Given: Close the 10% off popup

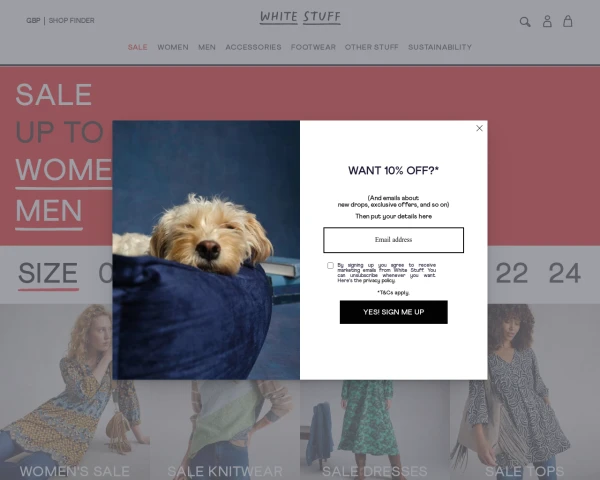Looking at the screenshot, I should click(x=479, y=128).
